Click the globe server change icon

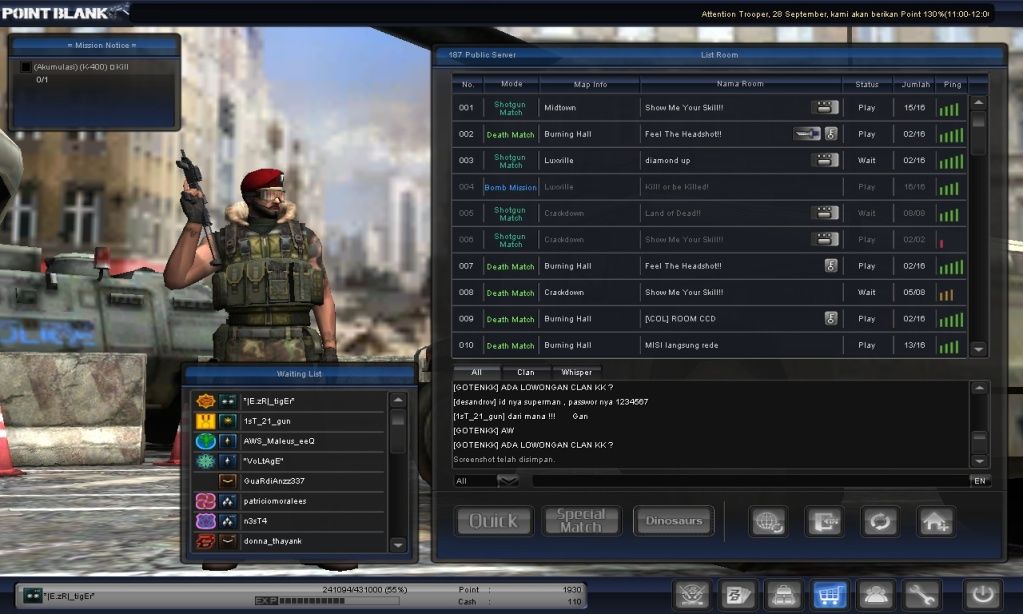[x=768, y=521]
